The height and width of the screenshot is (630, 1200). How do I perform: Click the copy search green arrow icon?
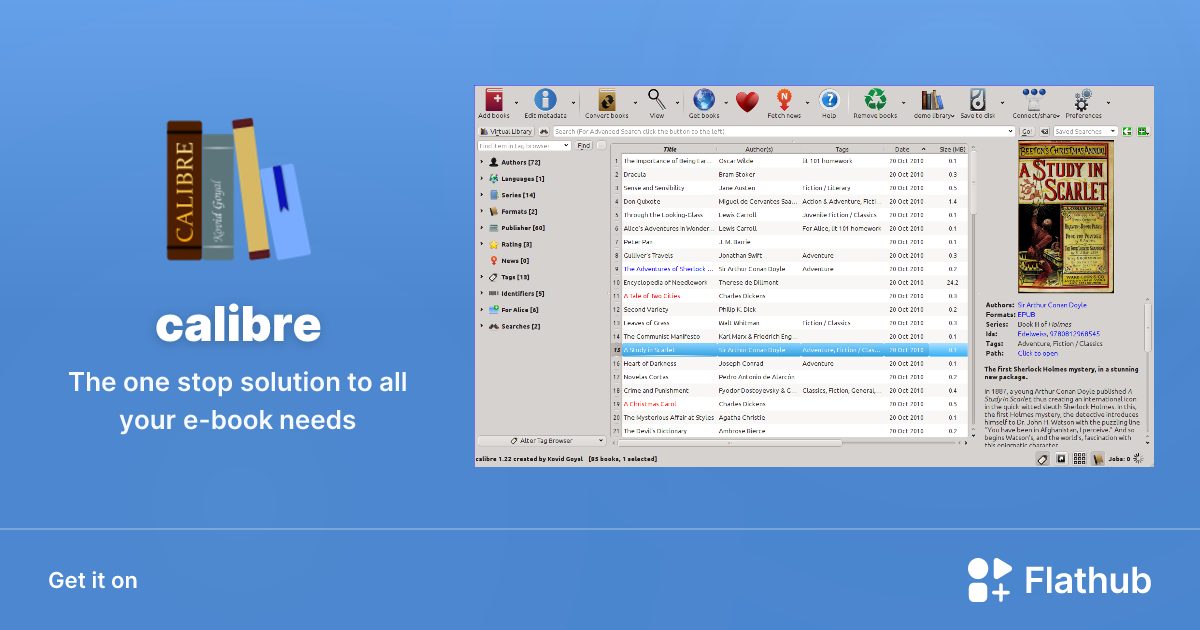pyautogui.click(x=1127, y=131)
